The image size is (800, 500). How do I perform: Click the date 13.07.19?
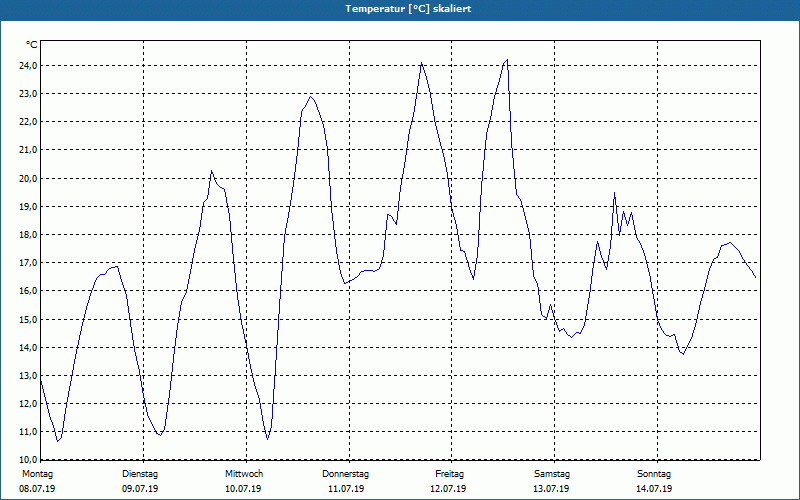point(551,489)
